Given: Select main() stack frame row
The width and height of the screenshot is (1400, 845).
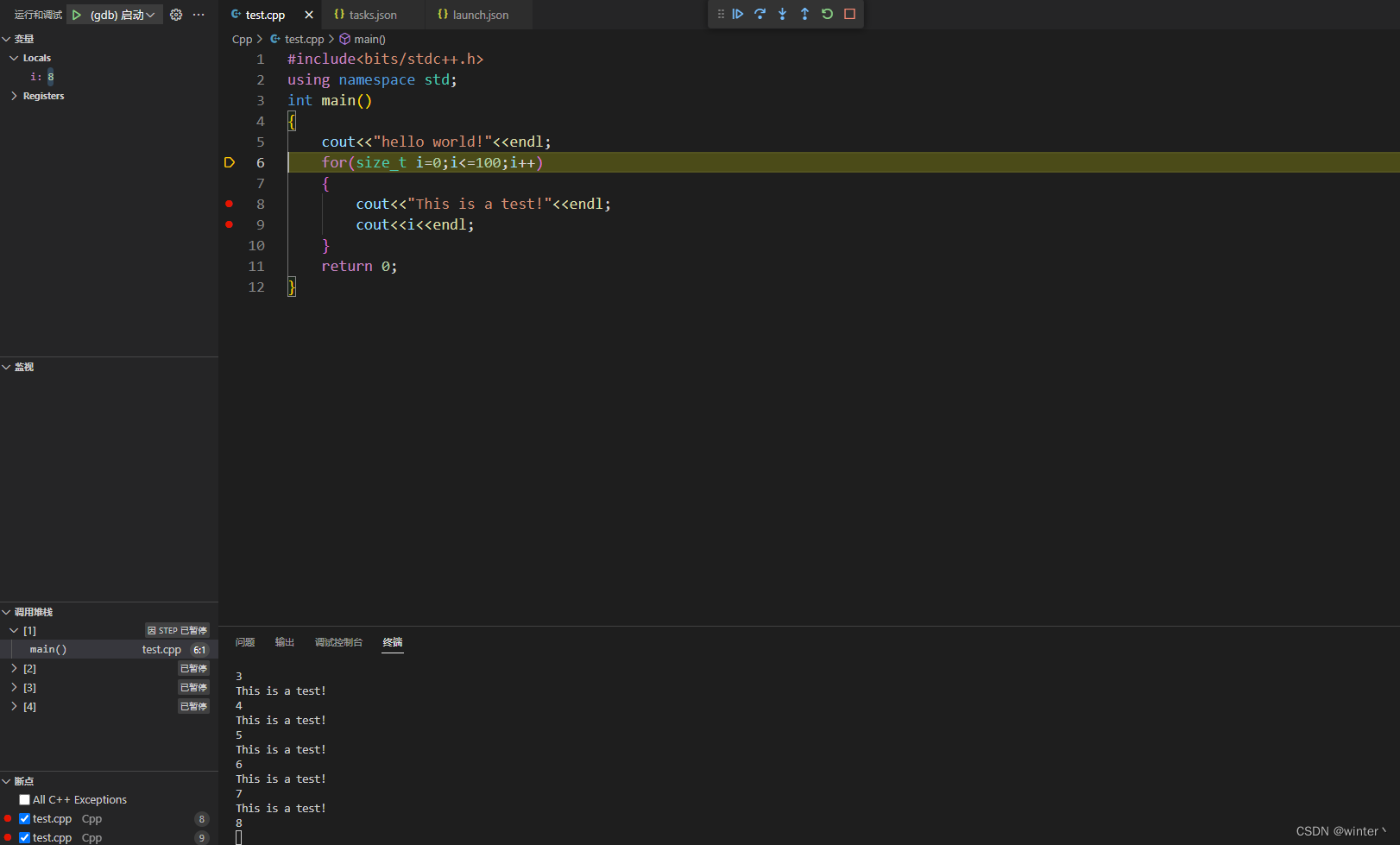Looking at the screenshot, I should 109,650.
